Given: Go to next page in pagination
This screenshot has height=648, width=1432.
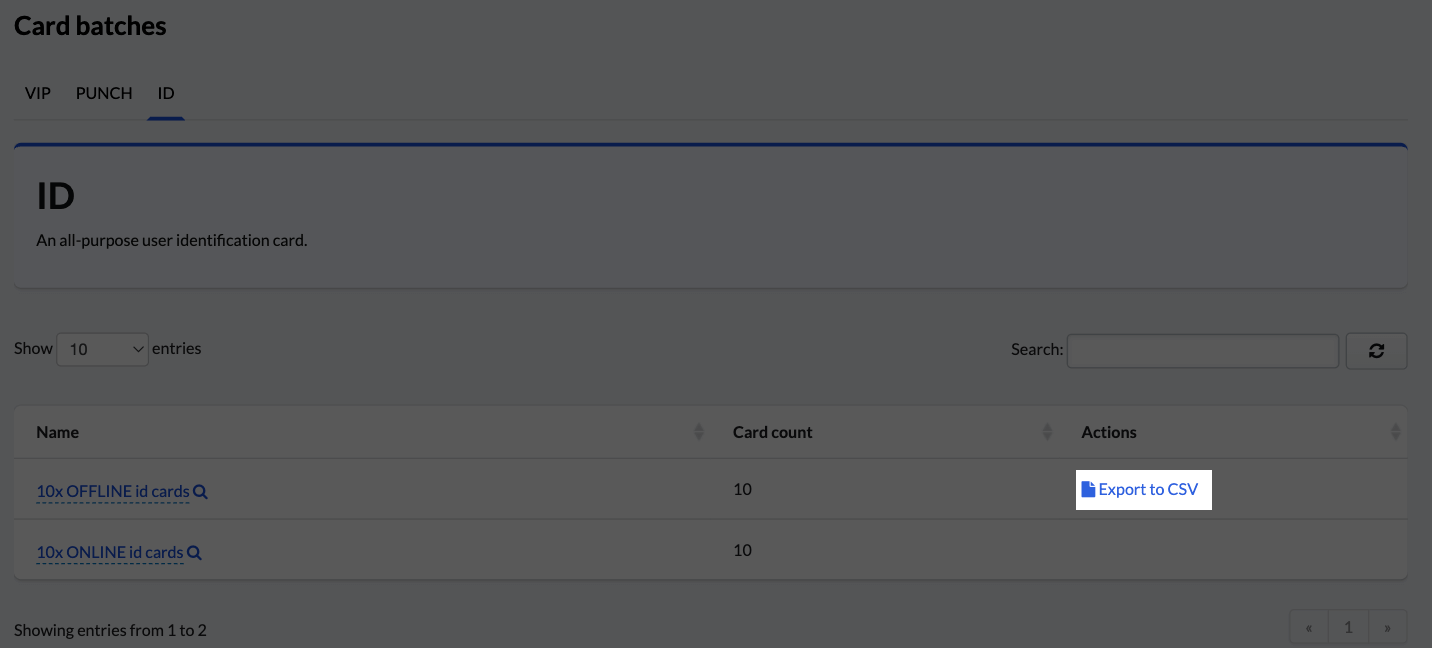Looking at the screenshot, I should click(1387, 627).
